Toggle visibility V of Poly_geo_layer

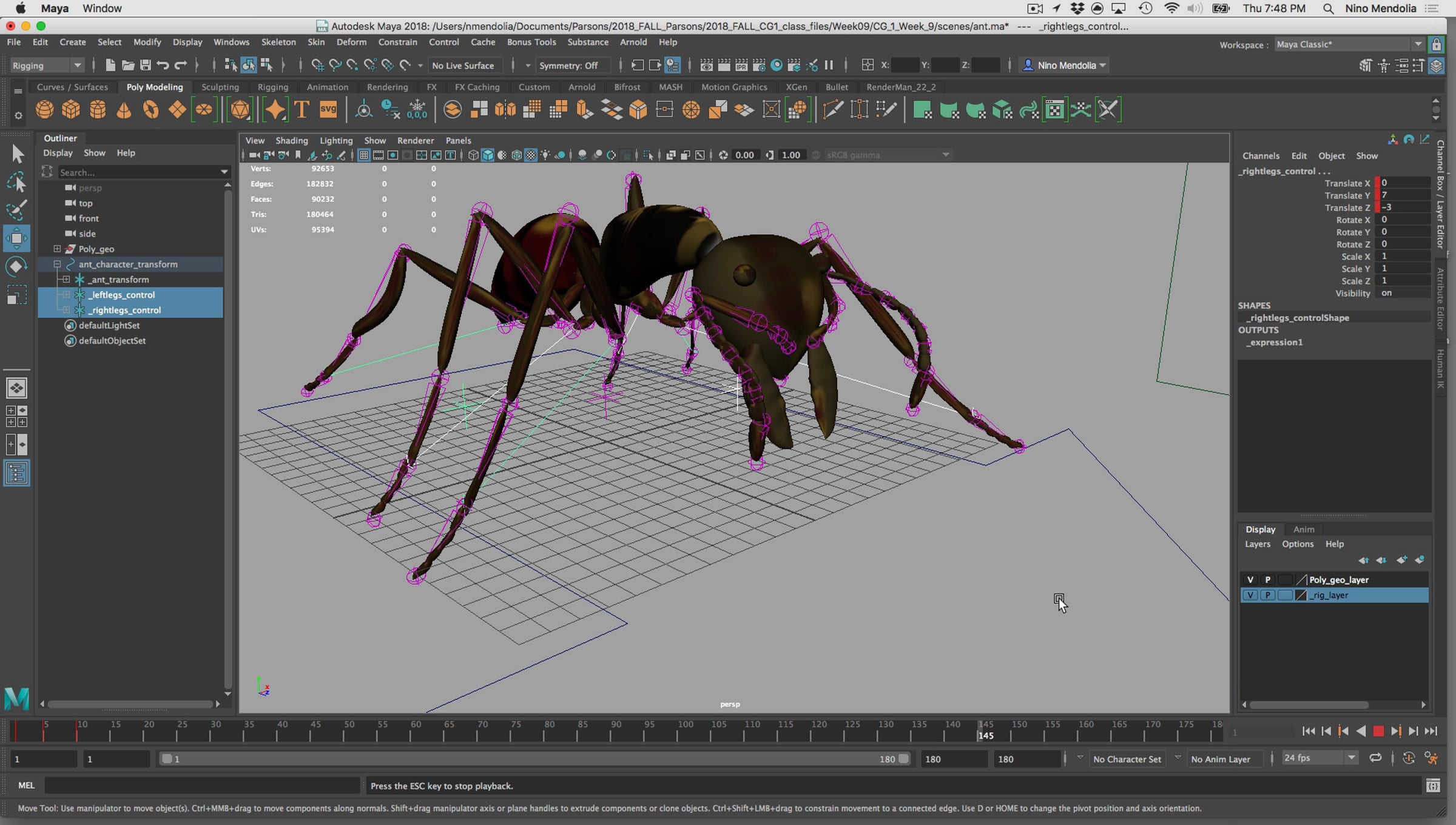click(1250, 580)
